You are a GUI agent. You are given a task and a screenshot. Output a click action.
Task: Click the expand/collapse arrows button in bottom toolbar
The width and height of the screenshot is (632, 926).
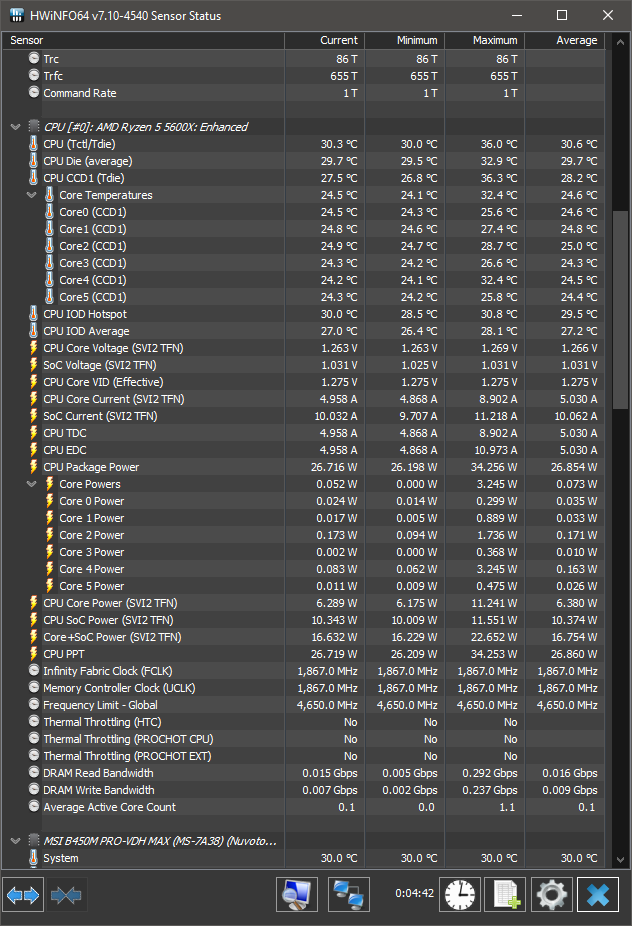[x=23, y=895]
